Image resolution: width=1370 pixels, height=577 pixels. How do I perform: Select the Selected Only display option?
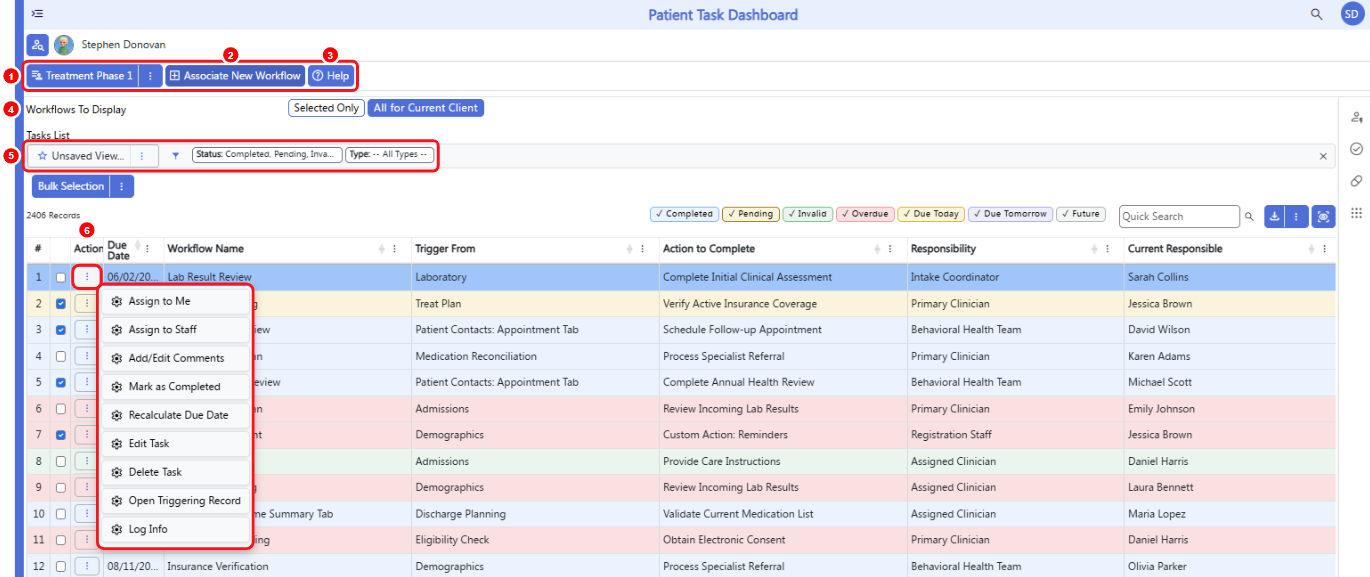tap(326, 108)
